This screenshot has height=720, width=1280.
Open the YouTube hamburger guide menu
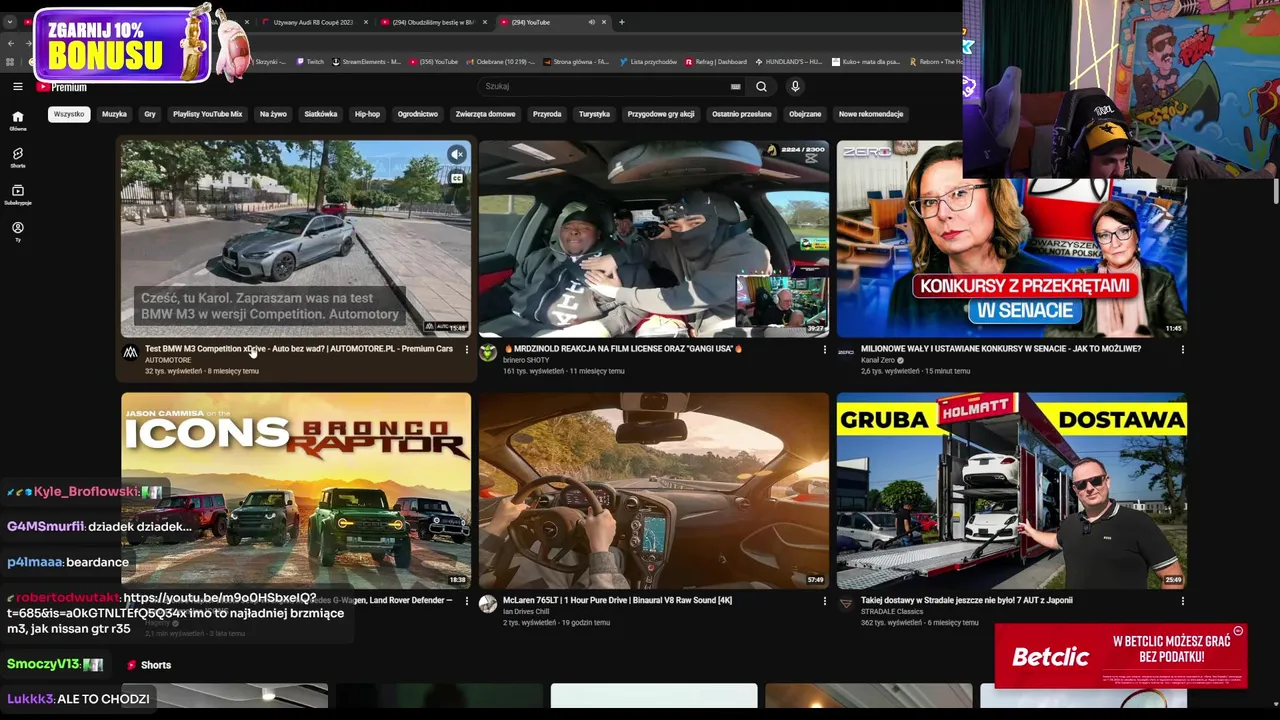tap(17, 87)
